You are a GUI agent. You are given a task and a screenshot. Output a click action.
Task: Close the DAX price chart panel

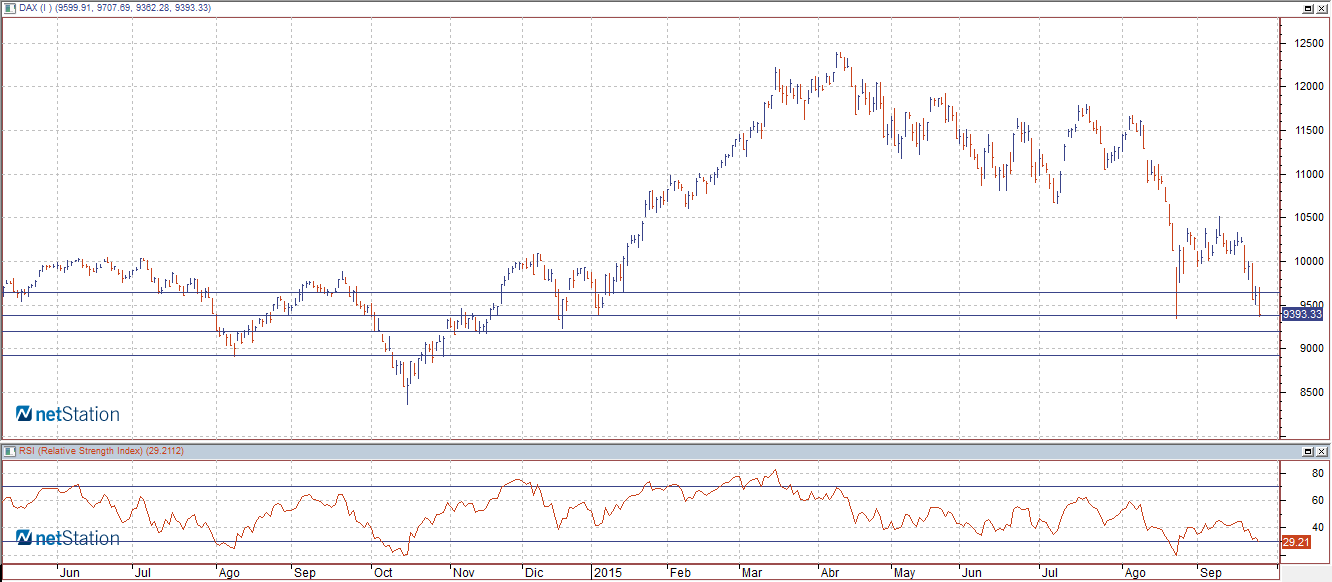1322,8
